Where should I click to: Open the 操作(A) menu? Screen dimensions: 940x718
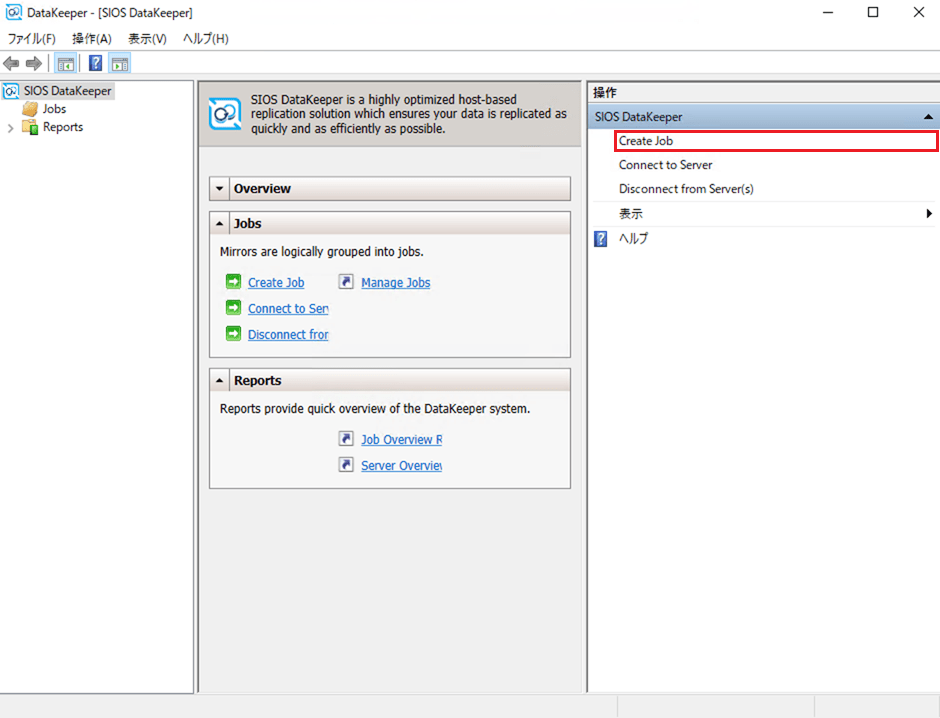coord(92,39)
